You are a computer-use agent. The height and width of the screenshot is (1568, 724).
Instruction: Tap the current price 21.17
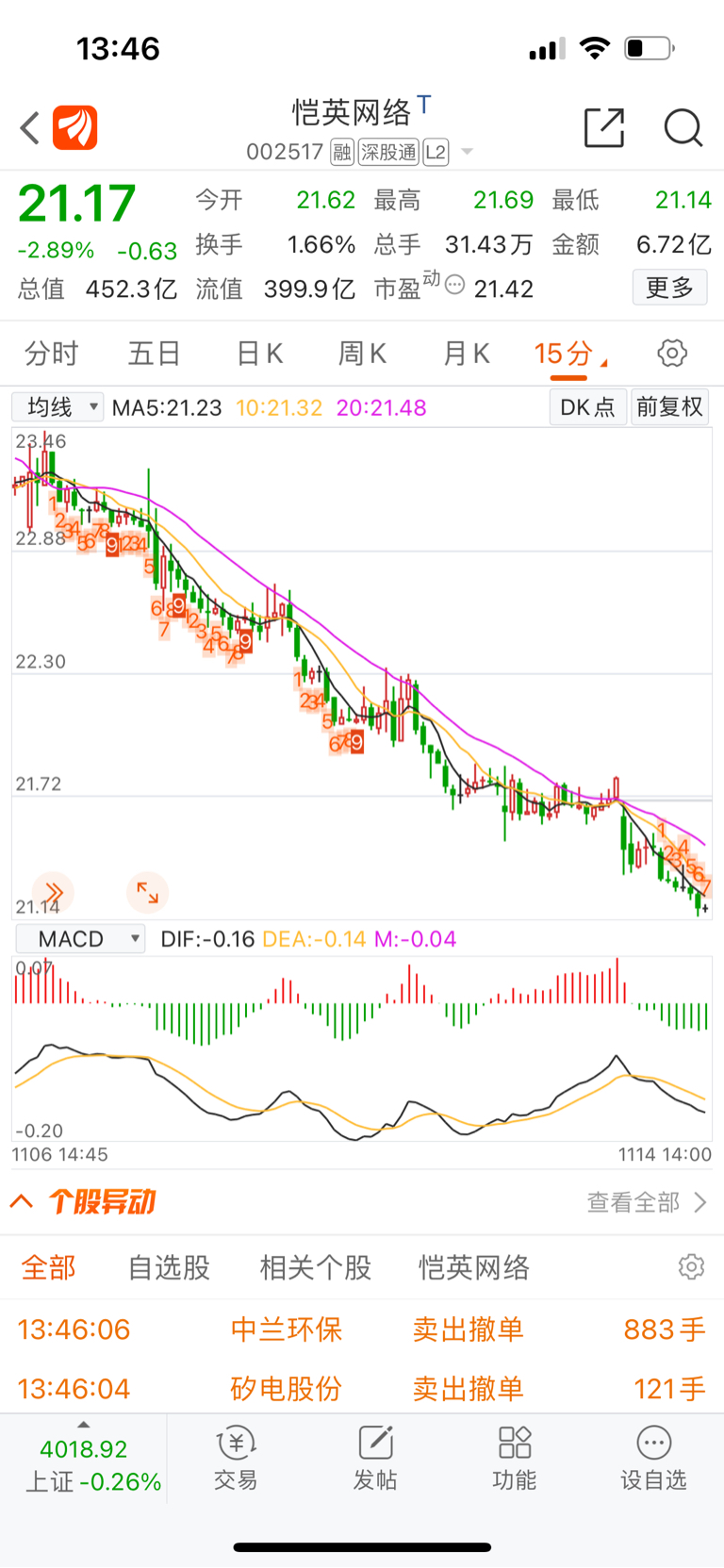77,203
